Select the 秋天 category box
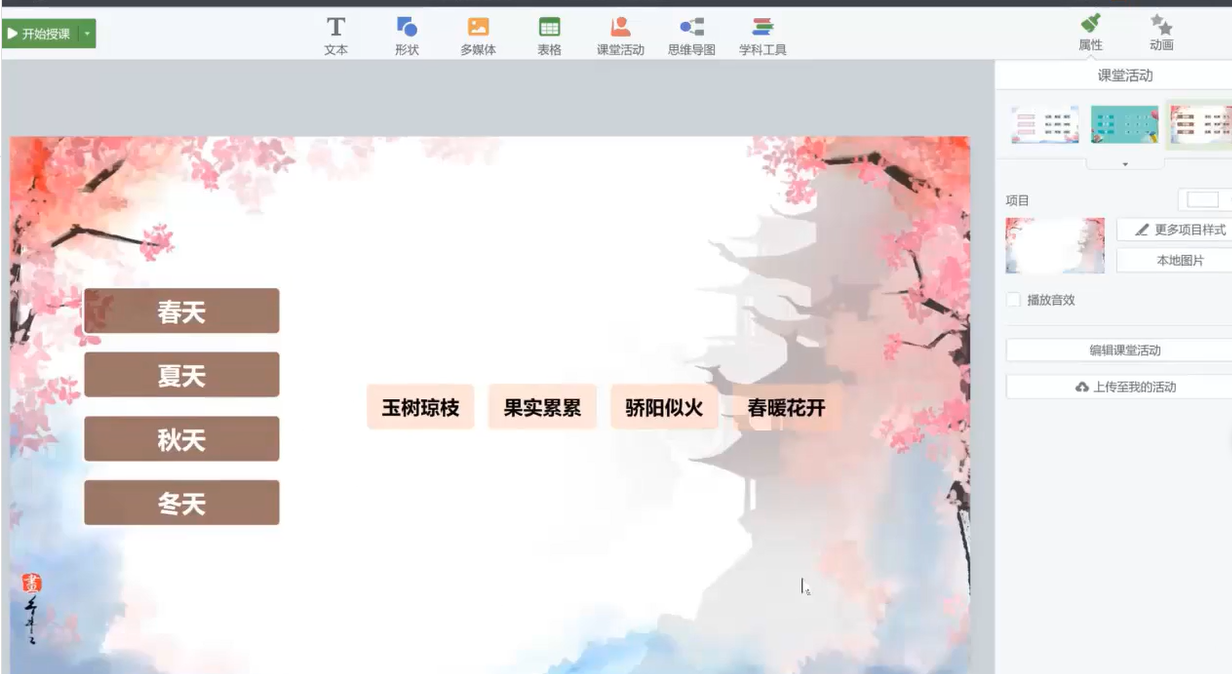The image size is (1232, 674). 181,439
